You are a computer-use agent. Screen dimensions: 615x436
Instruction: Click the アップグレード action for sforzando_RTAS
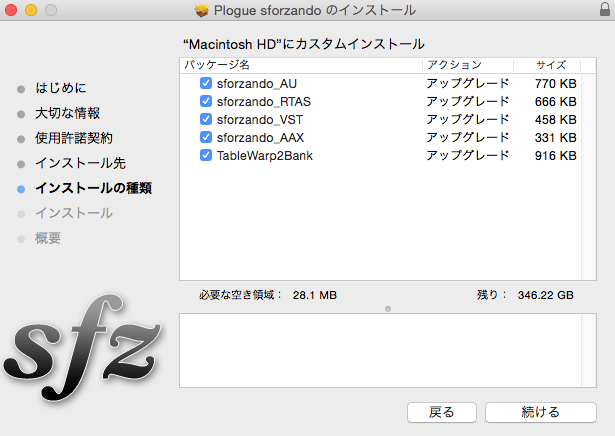(468, 102)
